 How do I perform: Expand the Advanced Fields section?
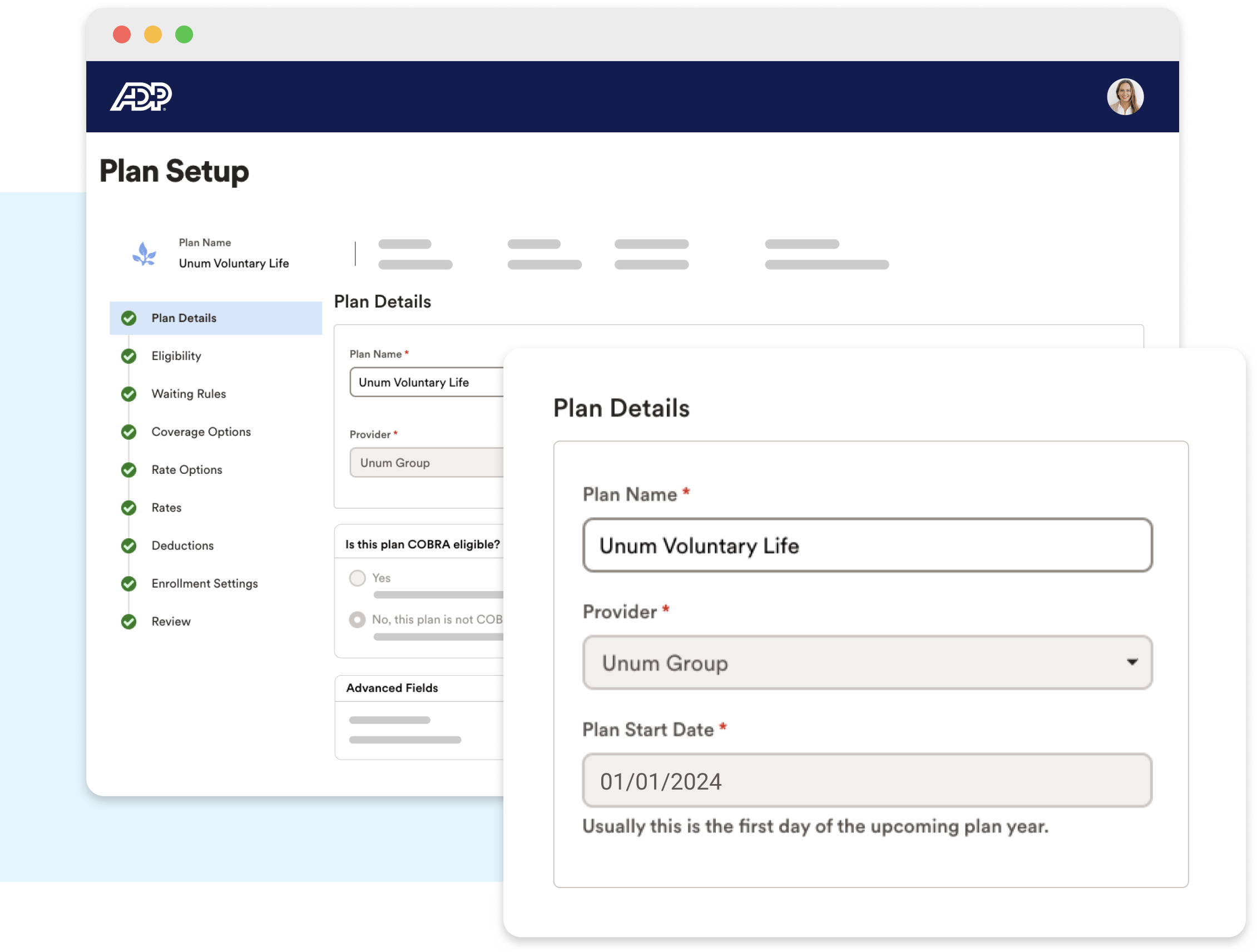pos(392,688)
